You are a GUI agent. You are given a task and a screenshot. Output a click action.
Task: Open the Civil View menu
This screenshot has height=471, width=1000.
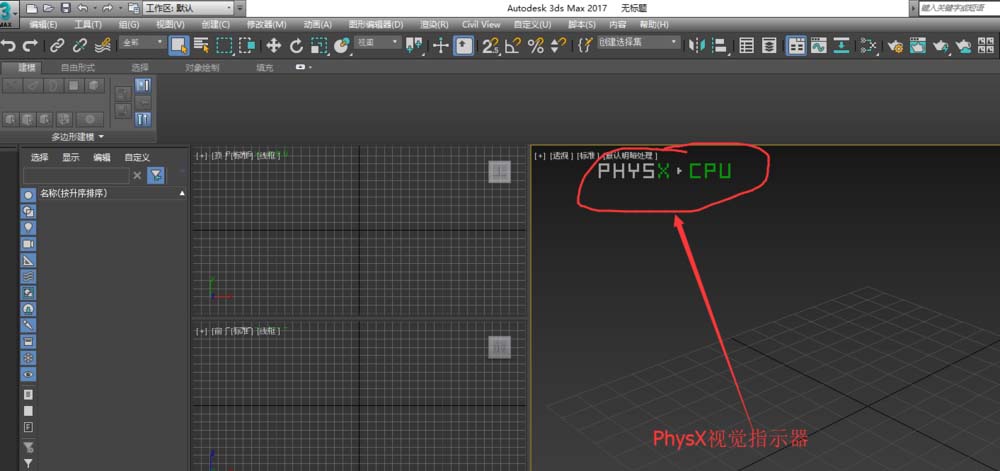click(481, 24)
